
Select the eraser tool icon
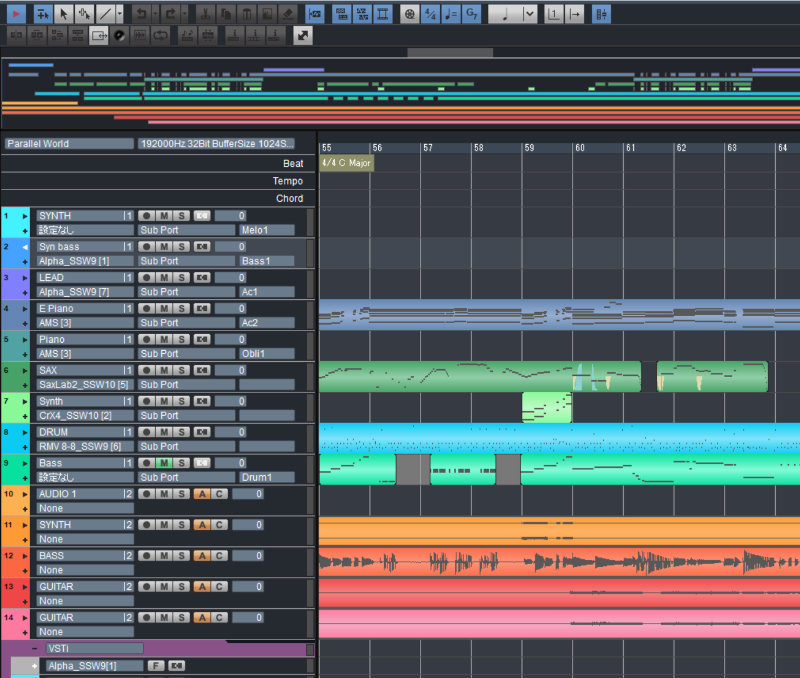[x=287, y=14]
